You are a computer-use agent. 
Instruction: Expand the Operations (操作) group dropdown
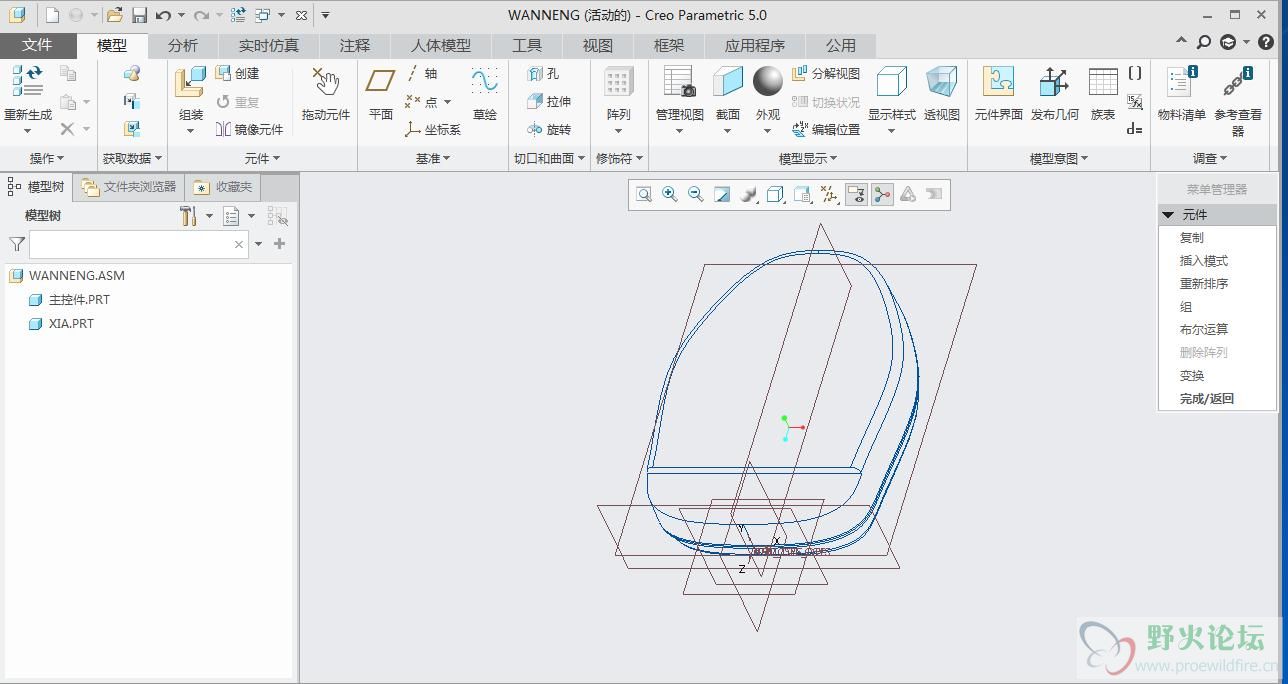point(47,158)
